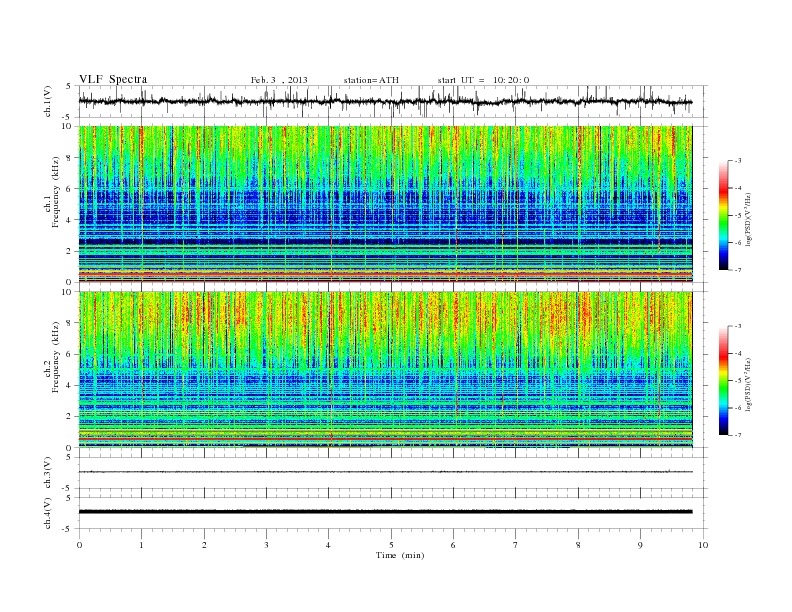Click the "-7" label on ch.2 colorbar

coord(738,435)
